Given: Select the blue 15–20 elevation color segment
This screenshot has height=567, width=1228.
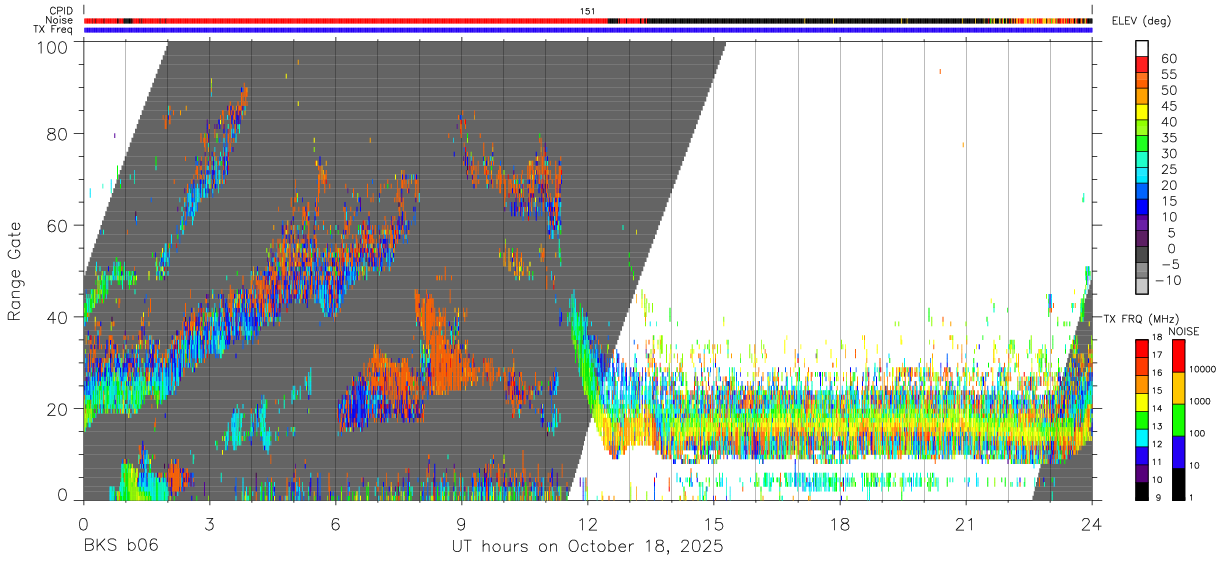Looking at the screenshot, I should tap(1142, 193).
